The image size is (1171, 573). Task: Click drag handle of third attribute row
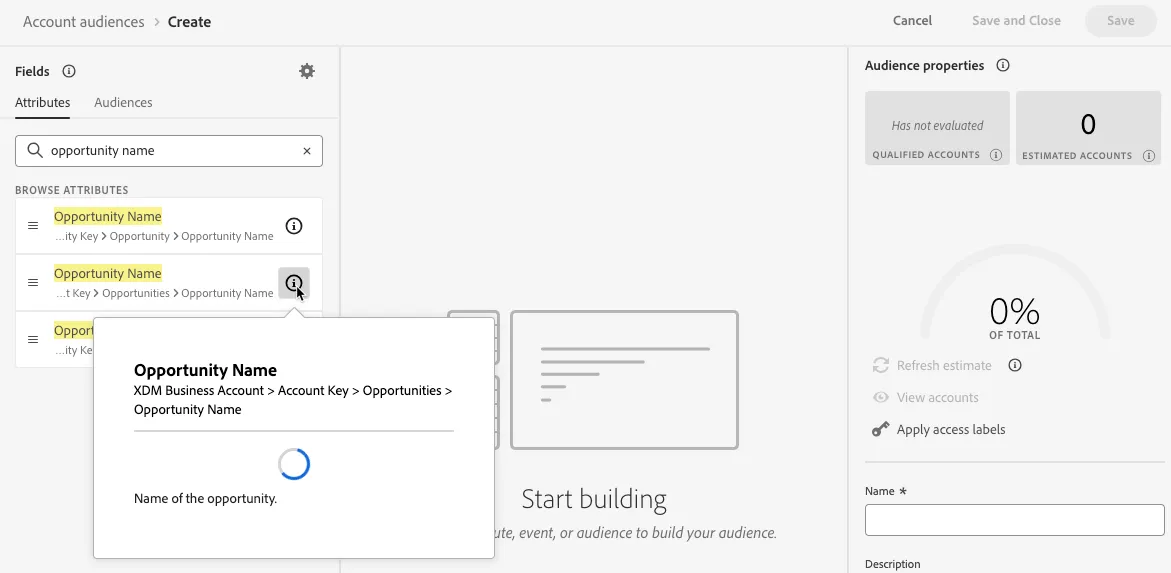33,339
